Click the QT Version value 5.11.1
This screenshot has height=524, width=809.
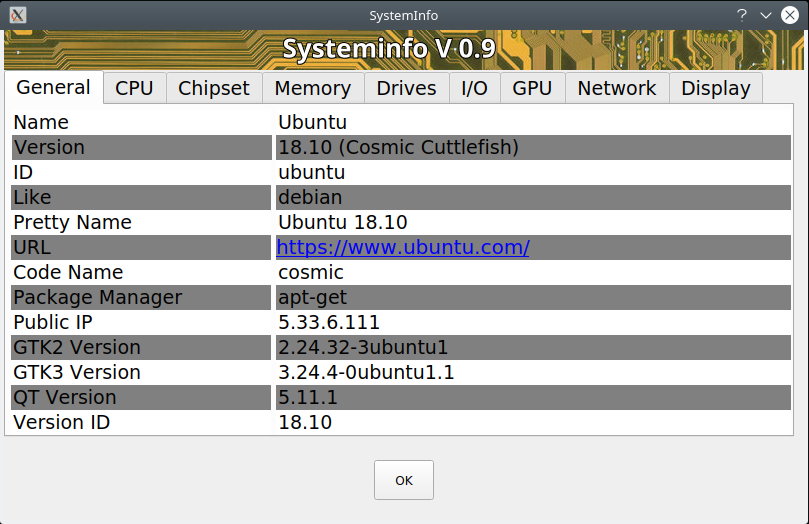point(307,397)
